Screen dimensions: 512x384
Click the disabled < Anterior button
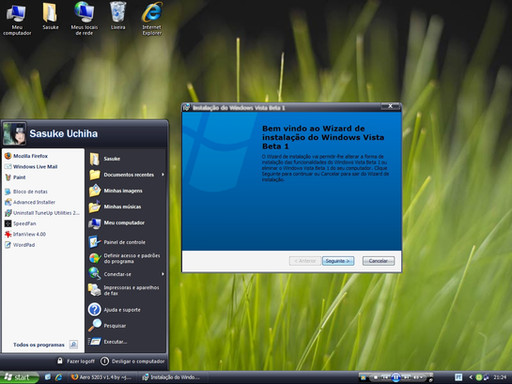pyautogui.click(x=305, y=261)
